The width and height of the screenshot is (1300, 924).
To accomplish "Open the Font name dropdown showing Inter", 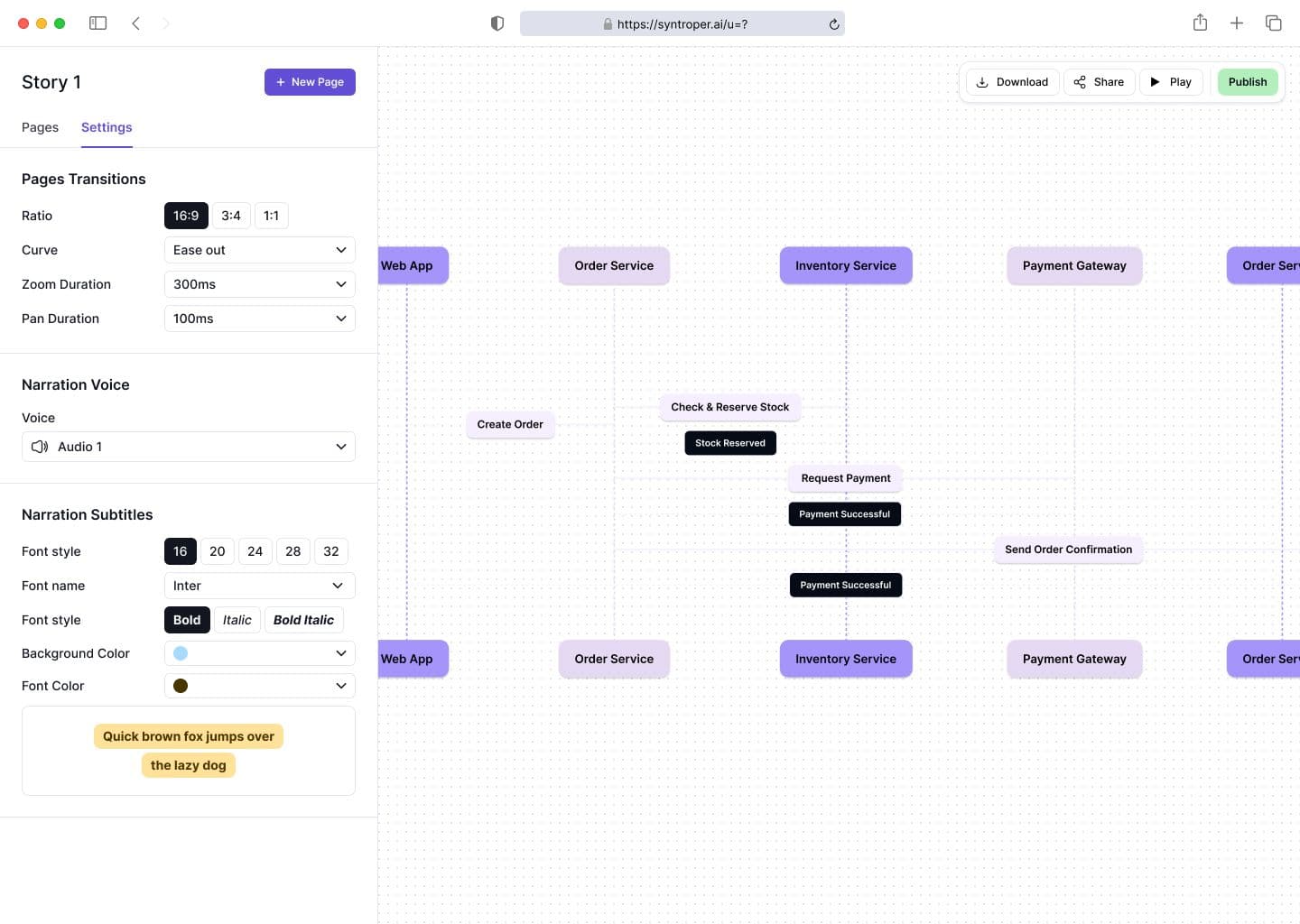I will [259, 586].
